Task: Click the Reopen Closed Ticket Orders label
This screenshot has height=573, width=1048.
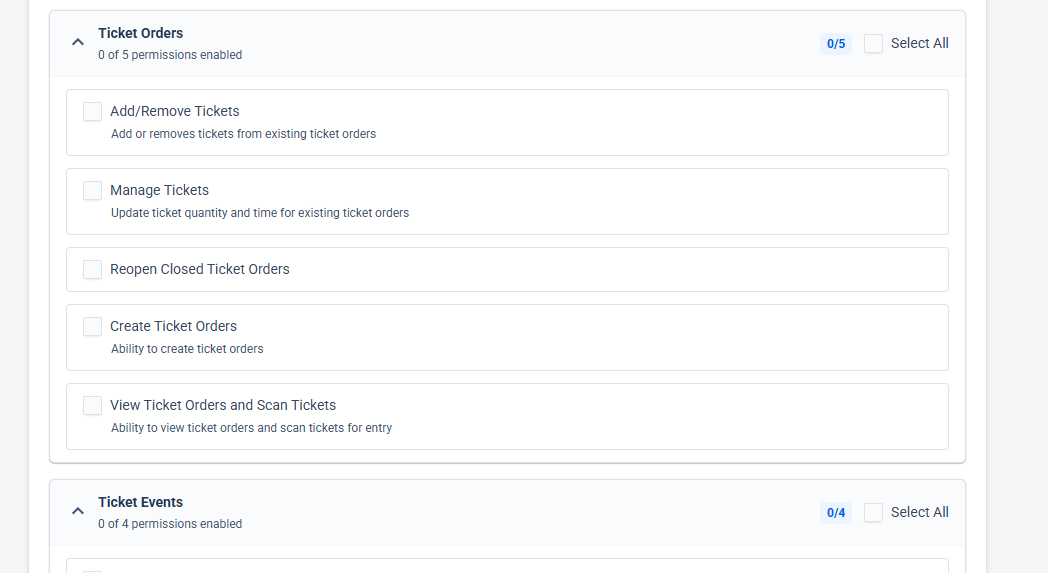Action: pyautogui.click(x=200, y=269)
